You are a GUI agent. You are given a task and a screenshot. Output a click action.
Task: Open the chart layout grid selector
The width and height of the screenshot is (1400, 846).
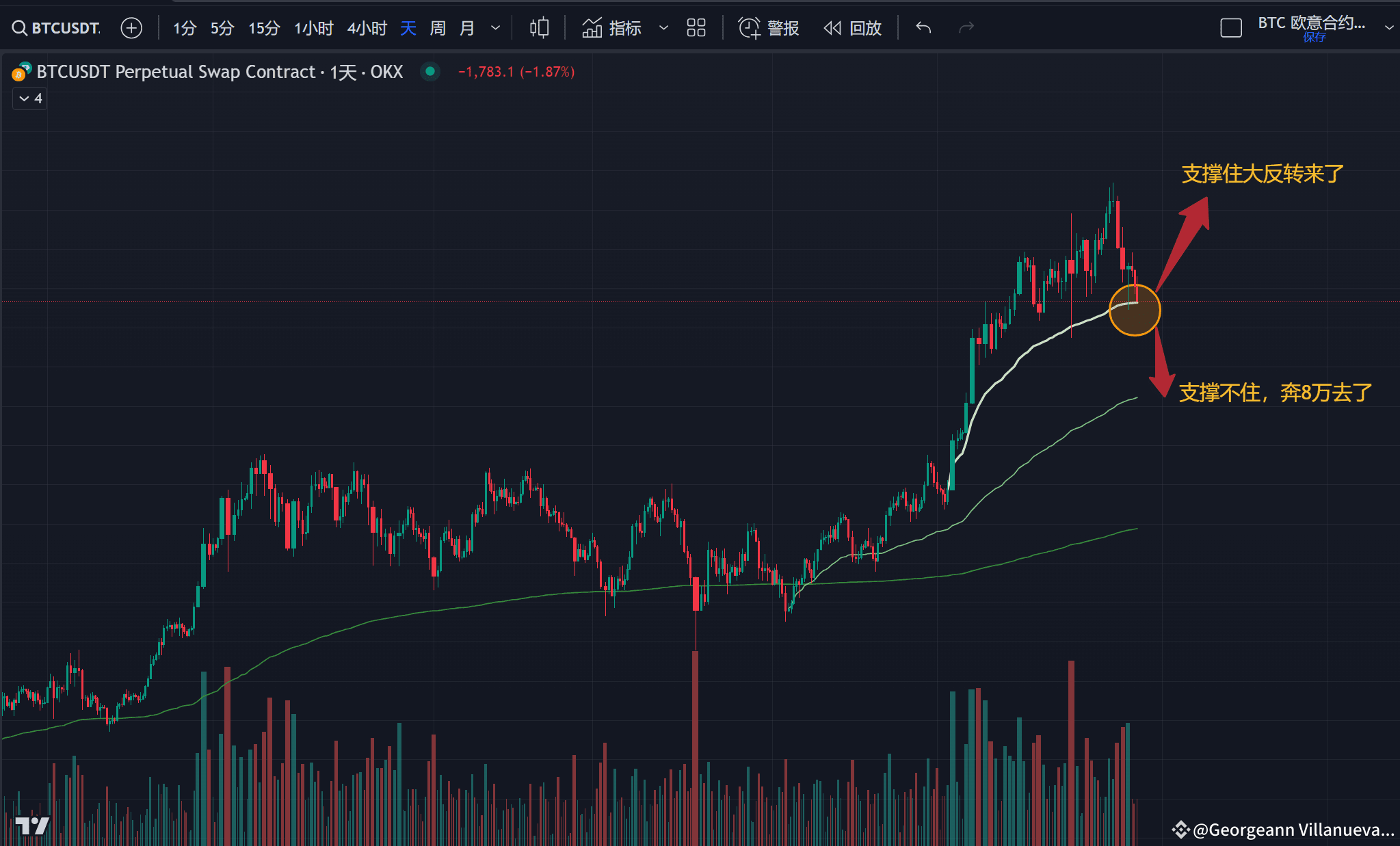tap(696, 28)
